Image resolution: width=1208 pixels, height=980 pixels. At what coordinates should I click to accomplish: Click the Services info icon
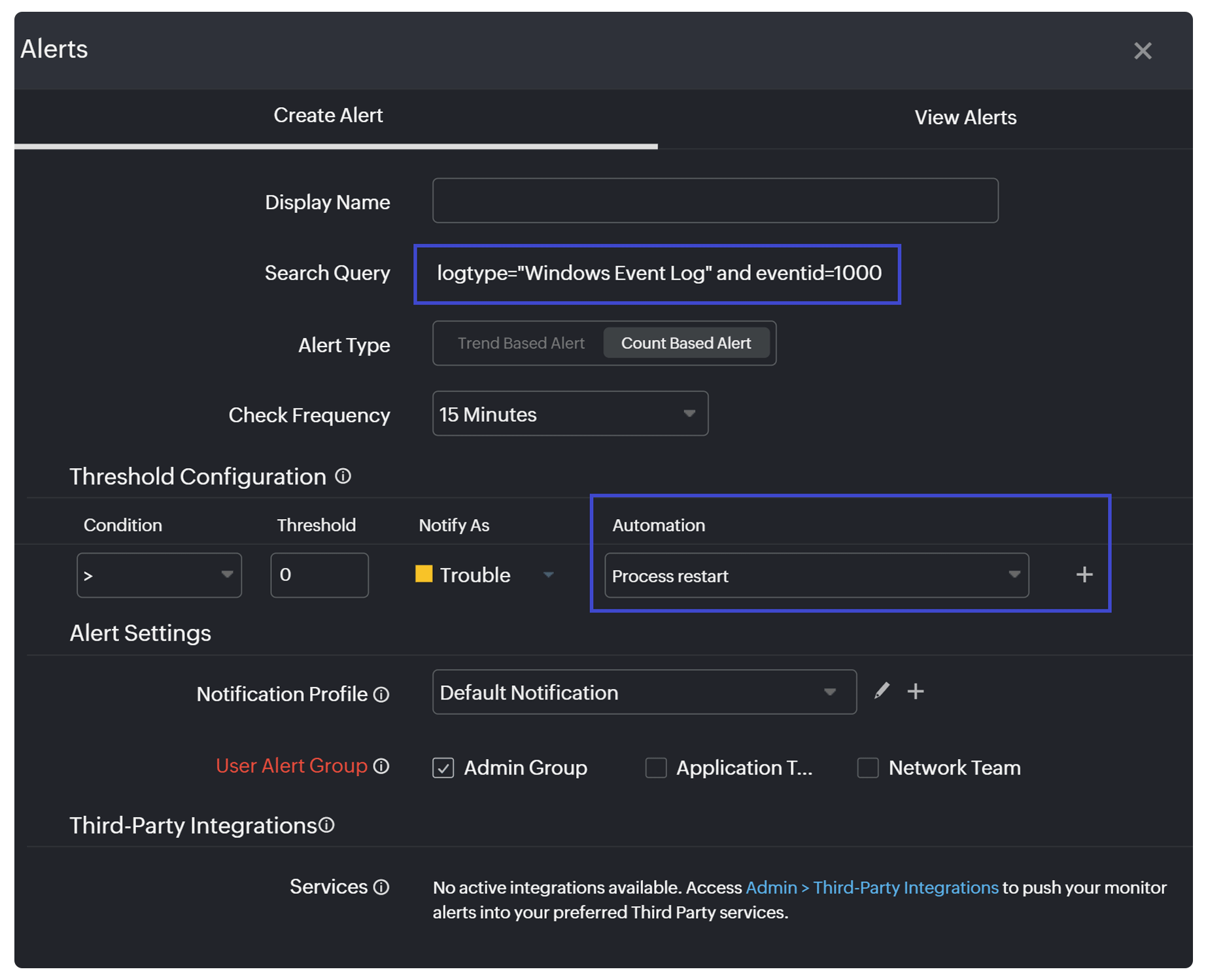[x=381, y=887]
